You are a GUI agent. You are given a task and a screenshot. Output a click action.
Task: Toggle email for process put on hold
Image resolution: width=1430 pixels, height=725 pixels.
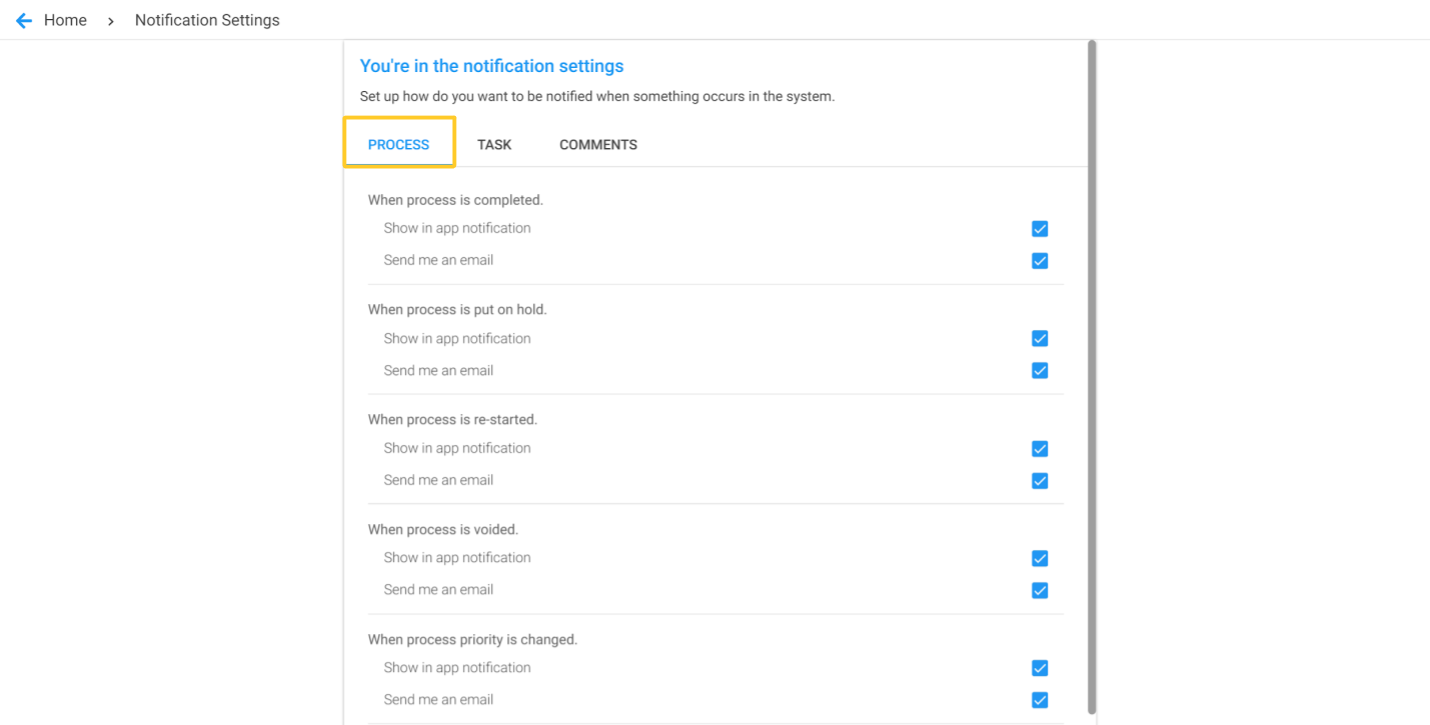pos(1040,371)
